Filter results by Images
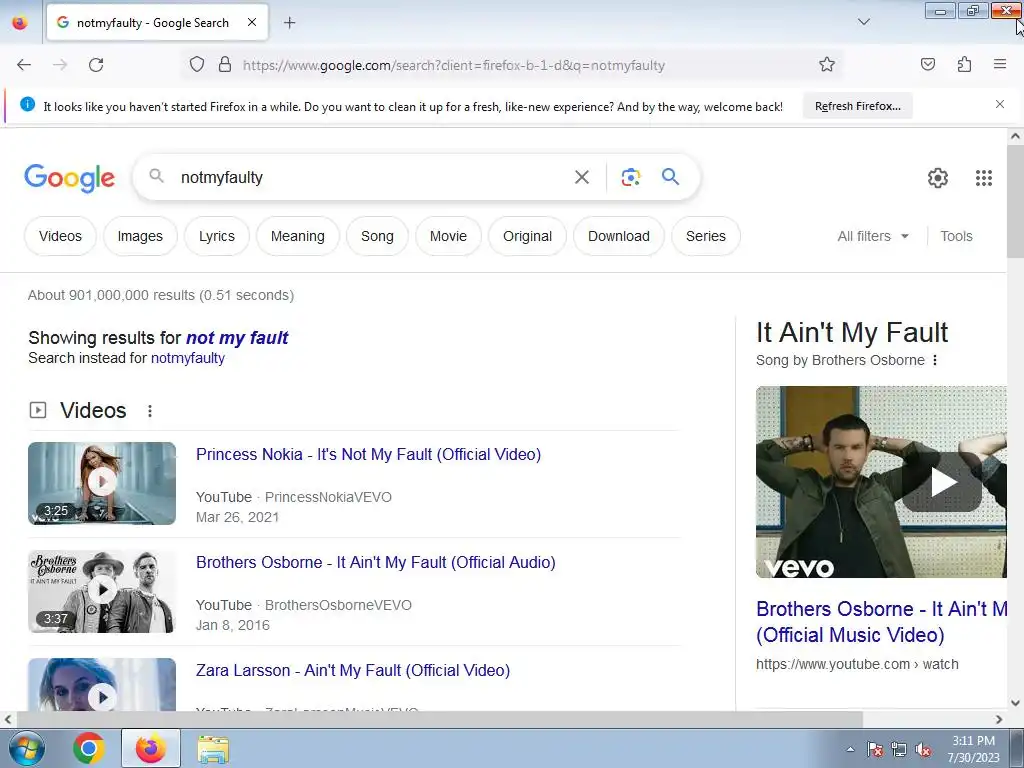This screenshot has height=768, width=1024. pyautogui.click(x=140, y=236)
